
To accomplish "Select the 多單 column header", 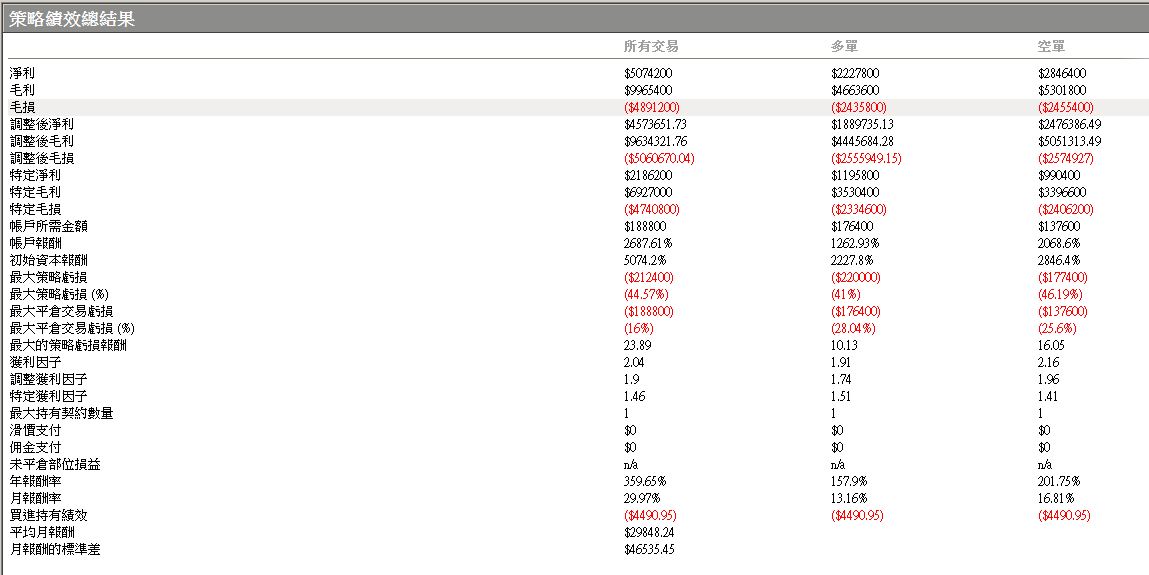I will (x=844, y=46).
